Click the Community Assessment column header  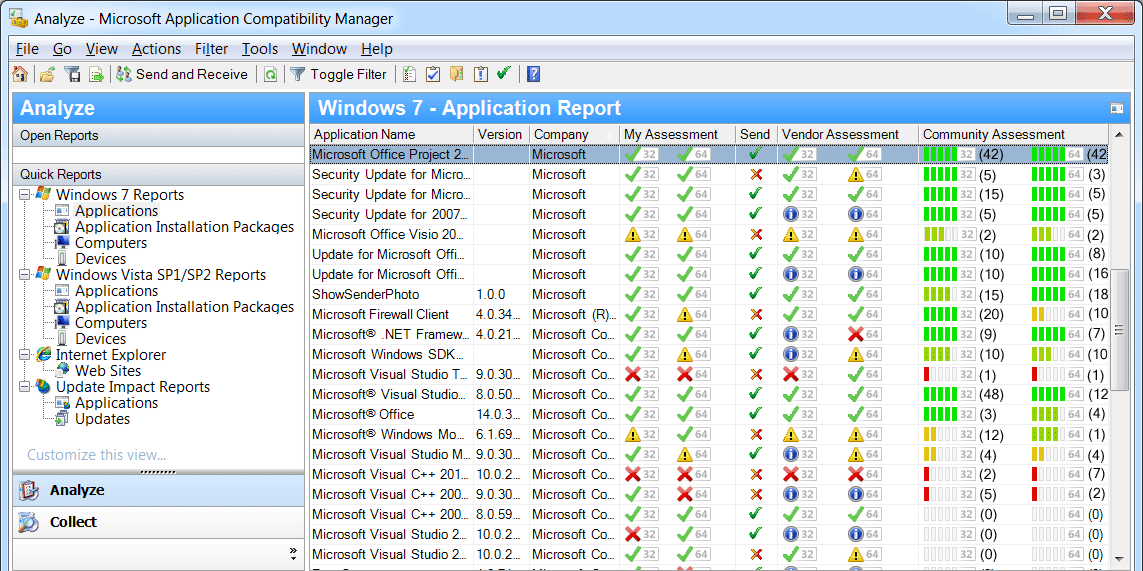click(x=1013, y=135)
